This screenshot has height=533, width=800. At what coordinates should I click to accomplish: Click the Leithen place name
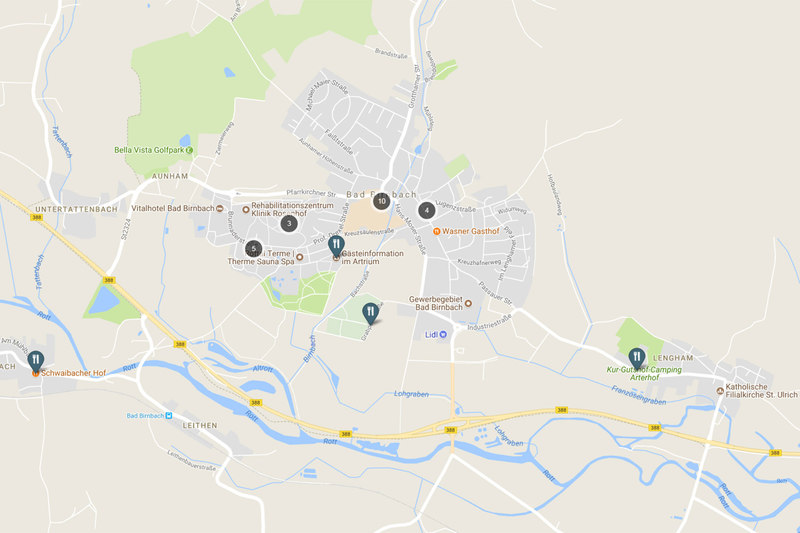pos(200,425)
